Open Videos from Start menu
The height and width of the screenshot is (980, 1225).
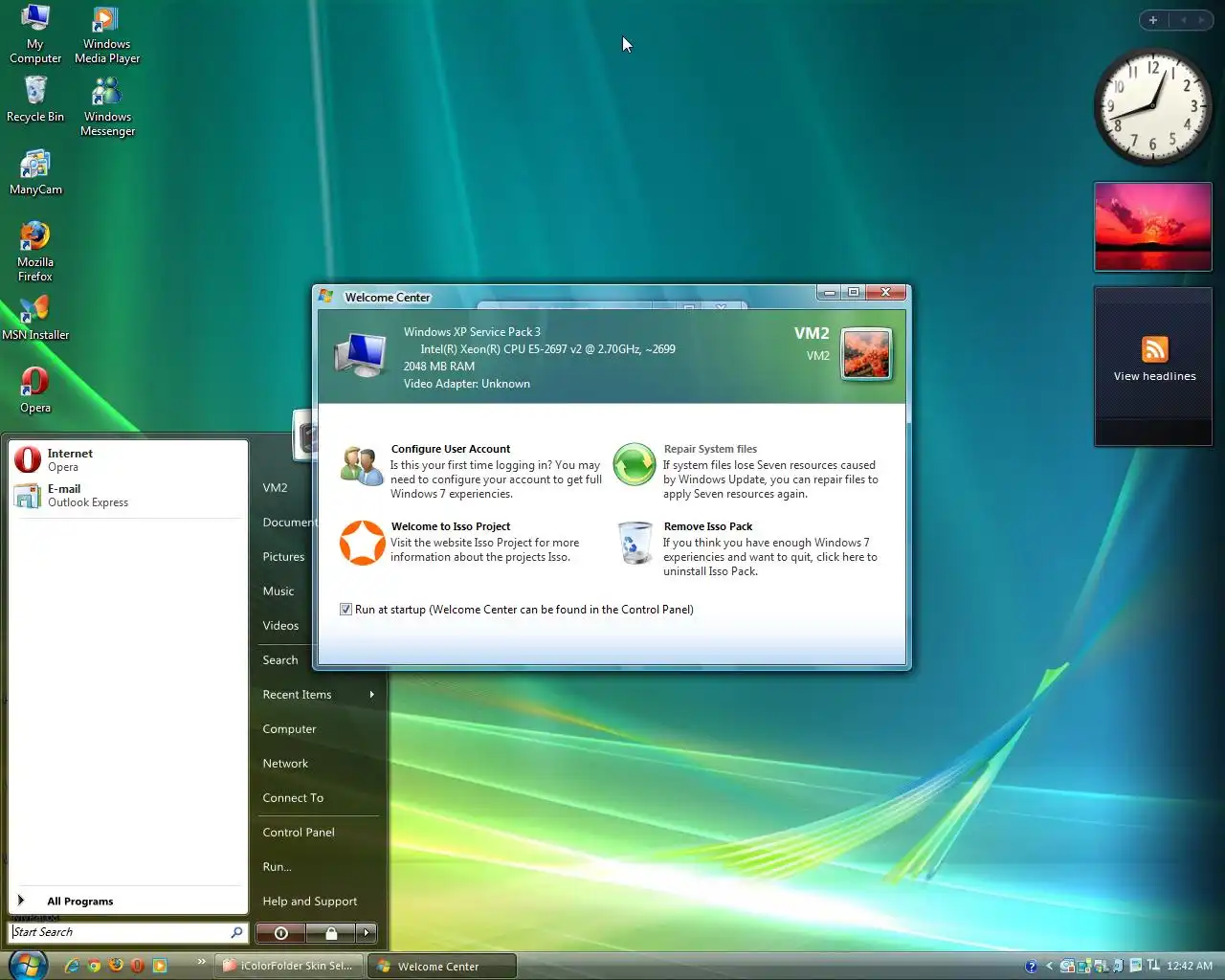click(281, 626)
